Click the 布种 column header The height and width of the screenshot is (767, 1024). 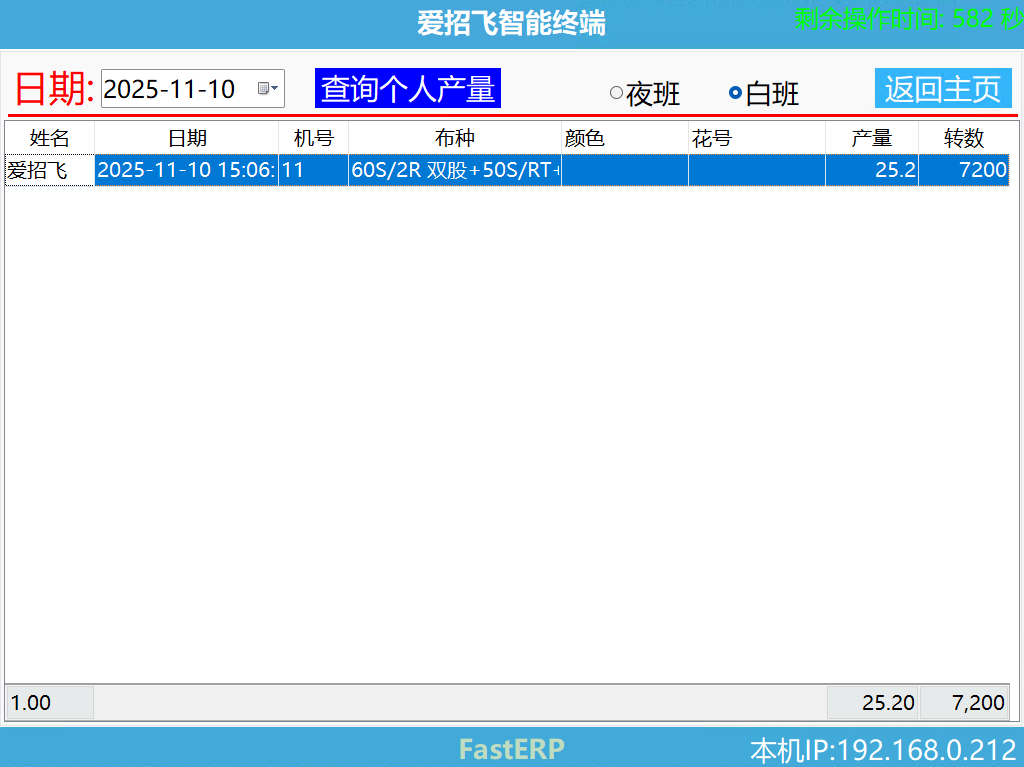[453, 138]
